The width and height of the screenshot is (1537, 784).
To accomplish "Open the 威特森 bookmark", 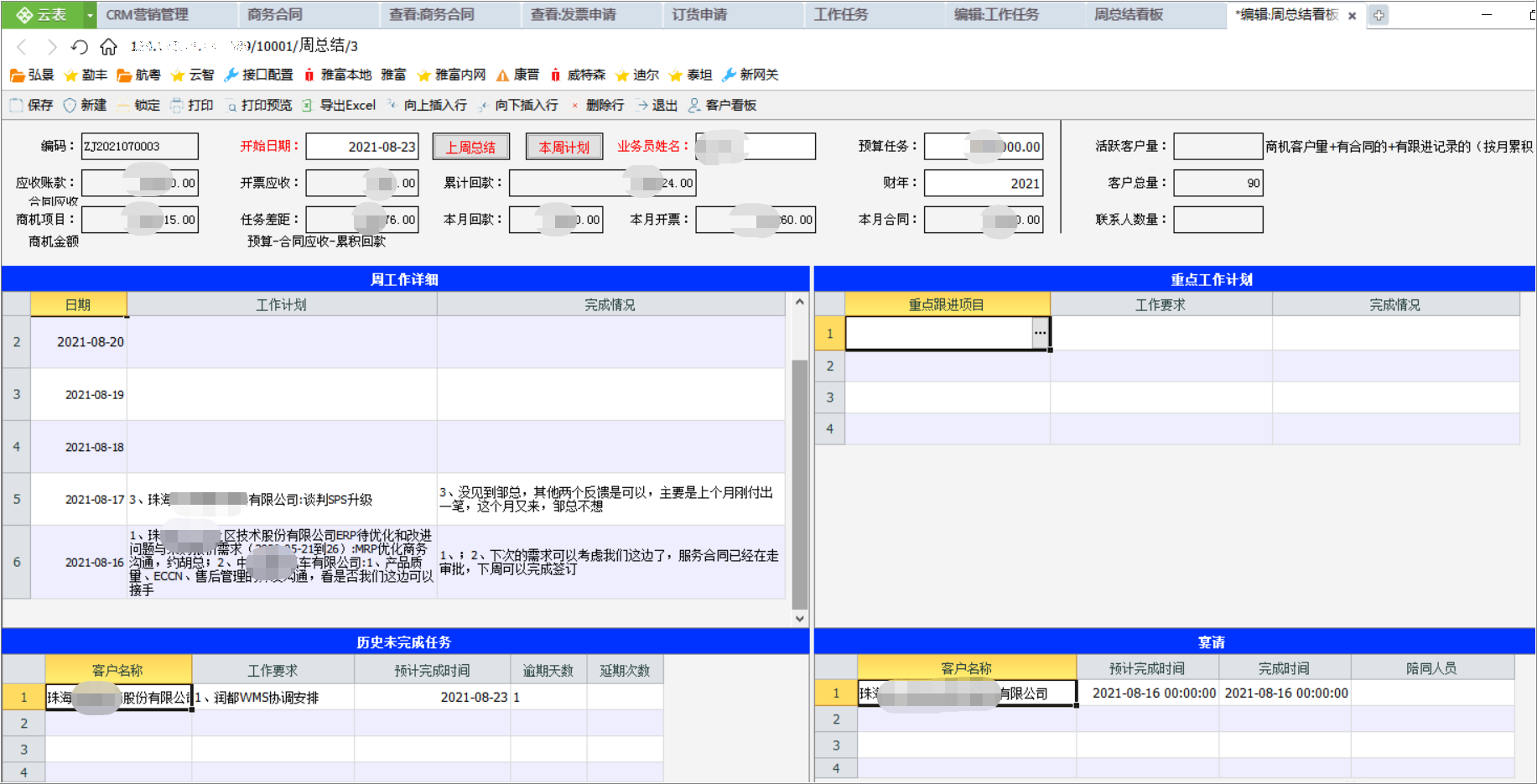I will point(578,75).
